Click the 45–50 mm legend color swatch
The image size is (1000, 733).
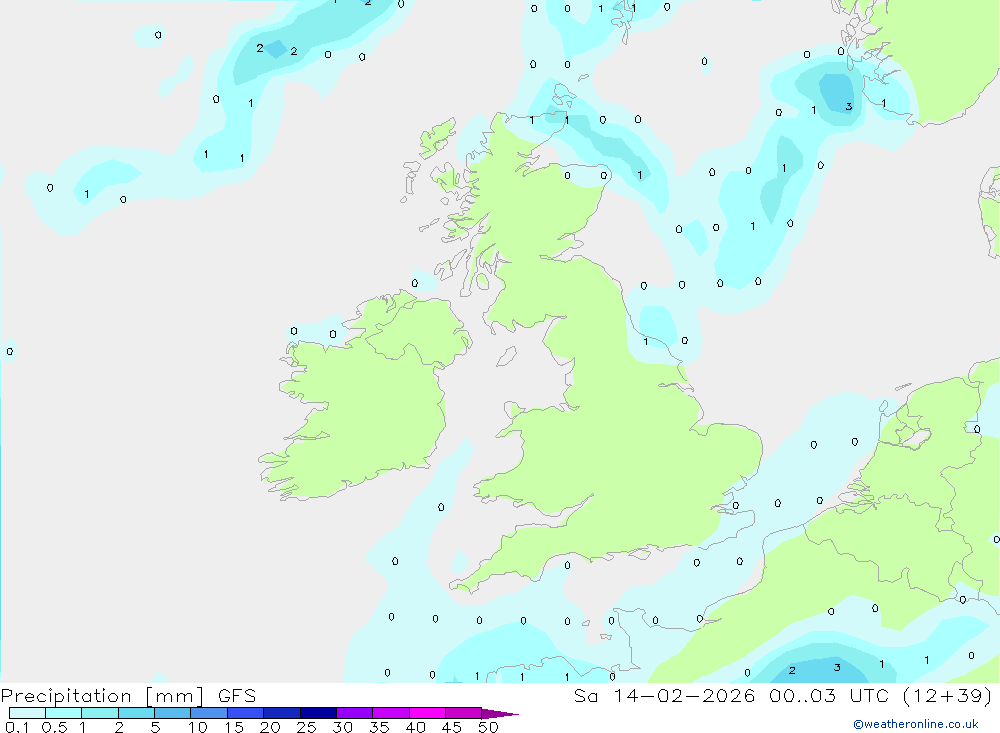pos(464,713)
